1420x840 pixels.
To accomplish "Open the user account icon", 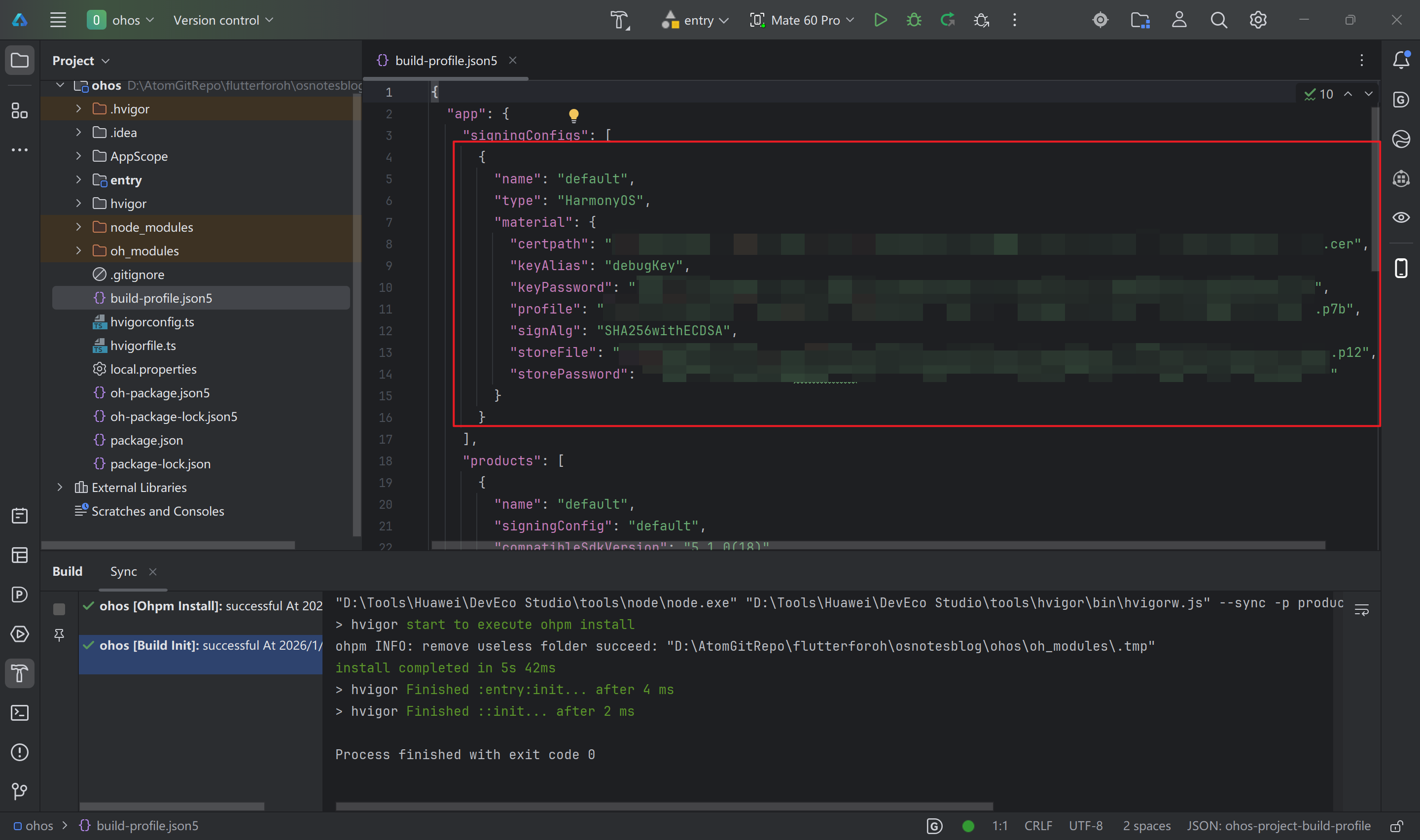I will tap(1179, 20).
